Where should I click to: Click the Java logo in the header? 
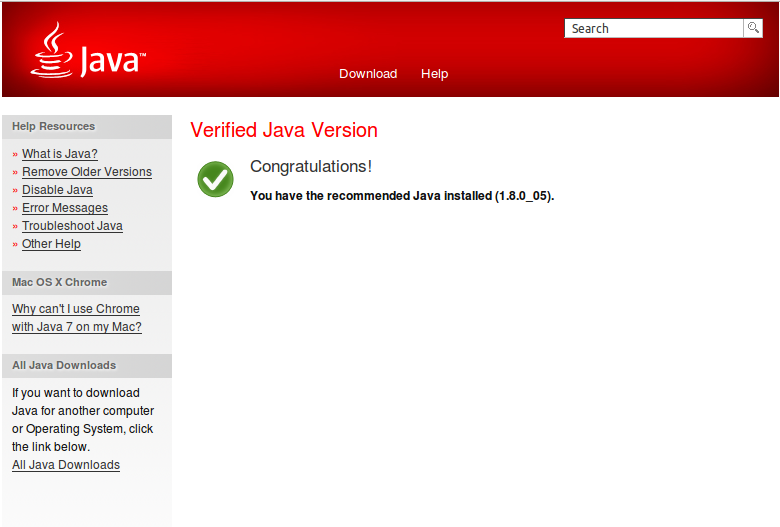pyautogui.click(x=89, y=50)
